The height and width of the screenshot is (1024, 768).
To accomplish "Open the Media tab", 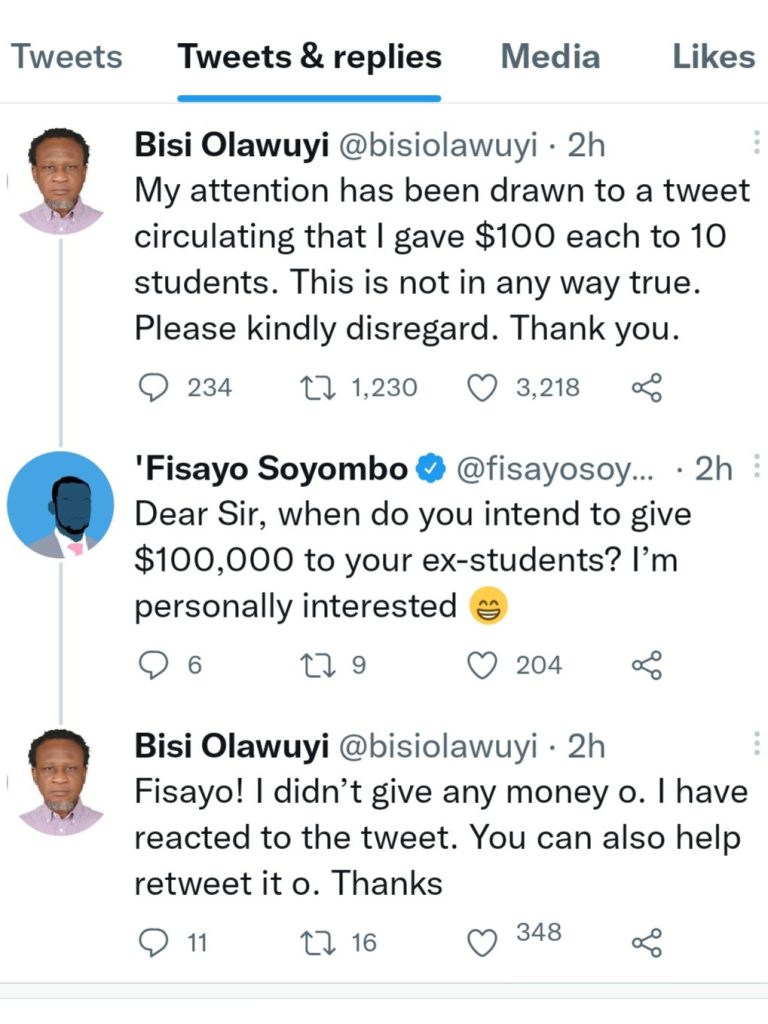I will [549, 56].
